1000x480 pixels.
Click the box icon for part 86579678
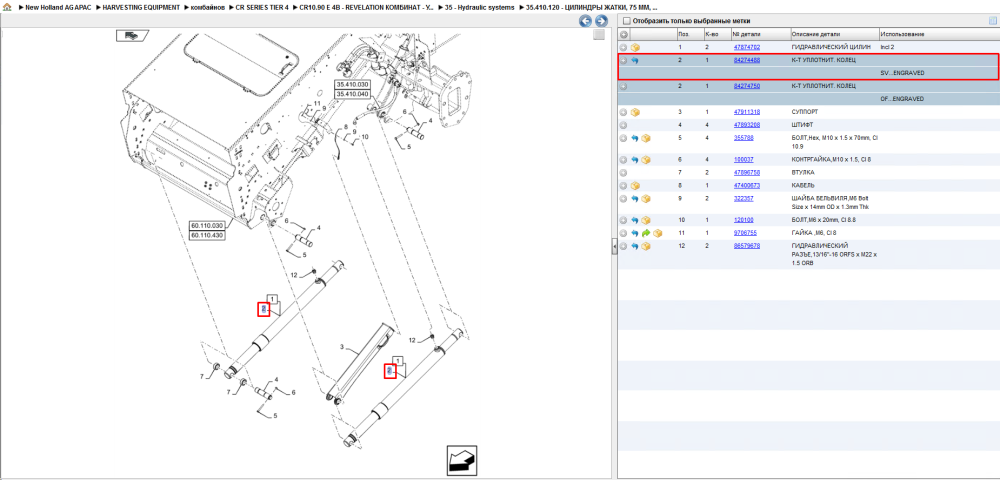pos(646,246)
